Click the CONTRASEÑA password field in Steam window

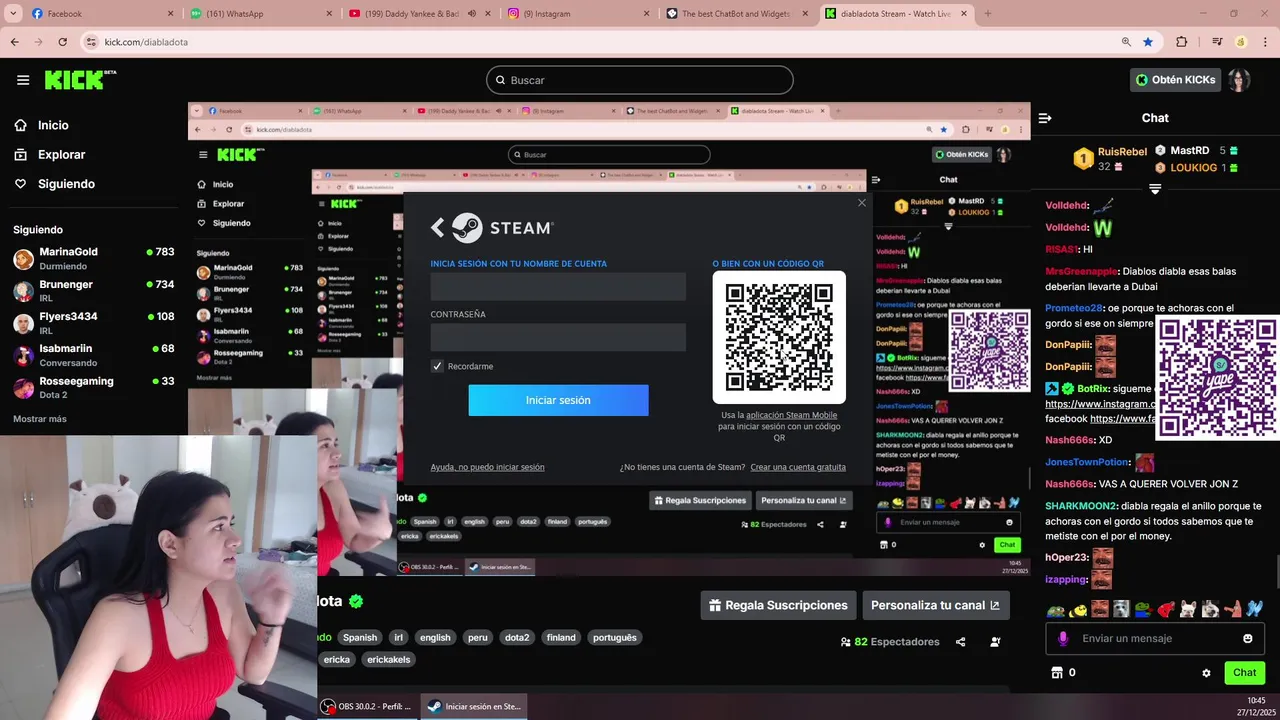point(558,337)
